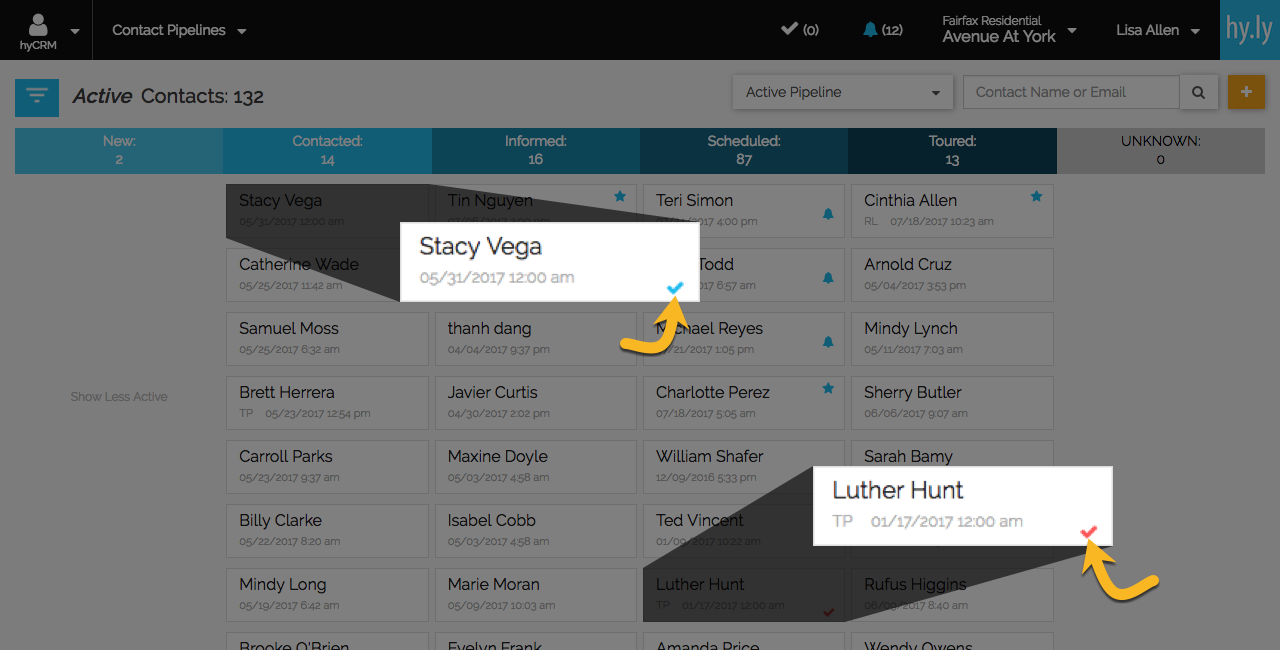Select the New stage tab
This screenshot has height=650, width=1280.
pos(119,151)
